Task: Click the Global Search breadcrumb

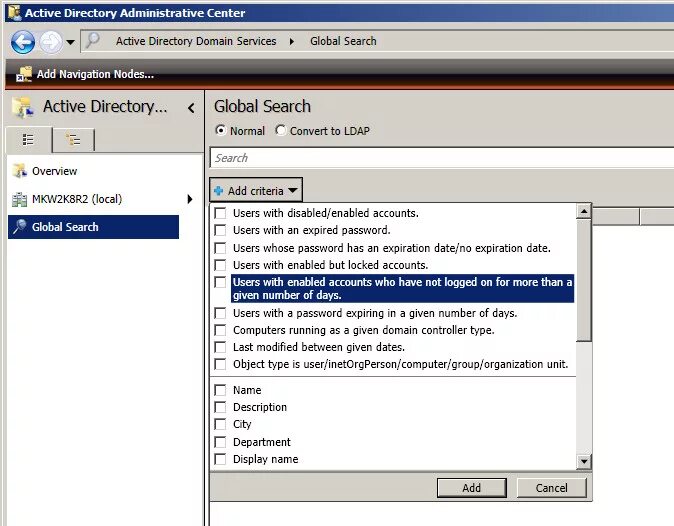Action: (343, 41)
